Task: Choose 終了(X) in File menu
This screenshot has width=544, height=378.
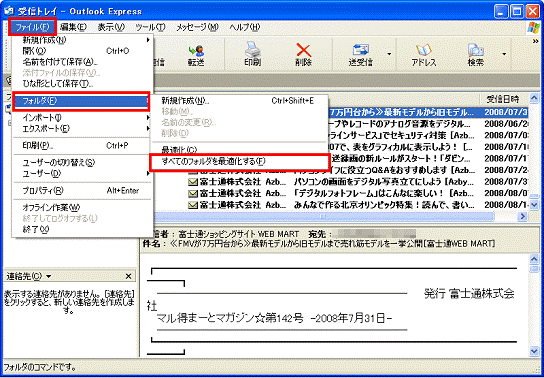Action: (x=83, y=229)
